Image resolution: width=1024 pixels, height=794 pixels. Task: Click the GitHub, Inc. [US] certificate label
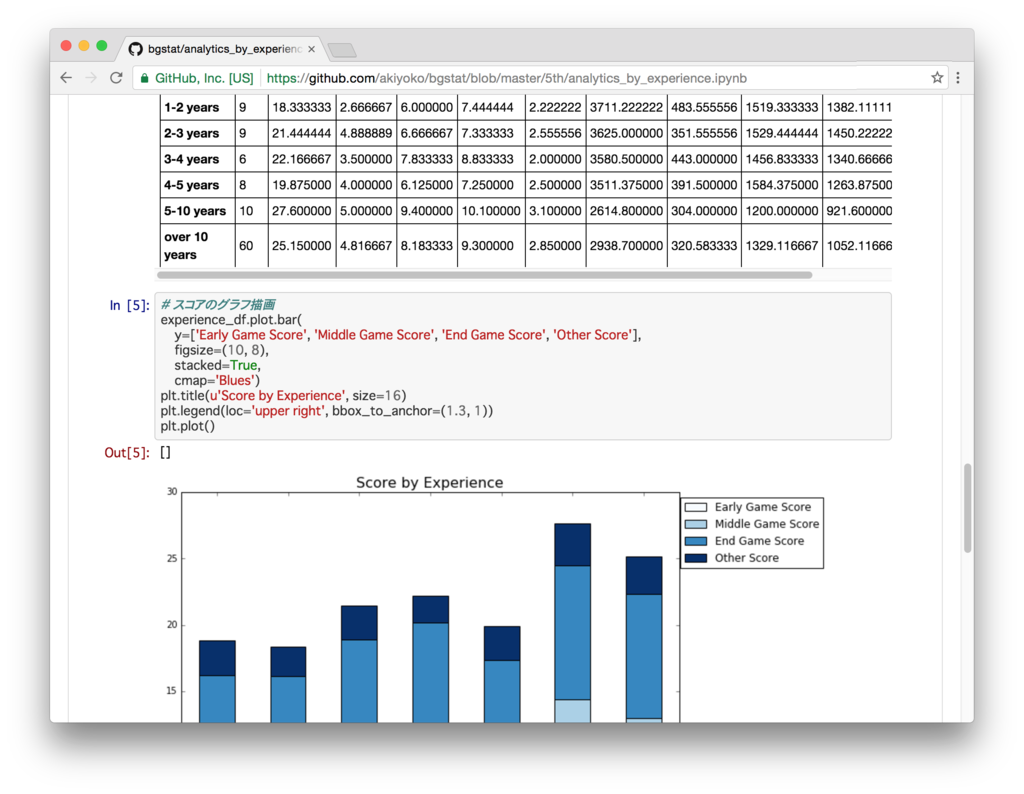coord(204,78)
